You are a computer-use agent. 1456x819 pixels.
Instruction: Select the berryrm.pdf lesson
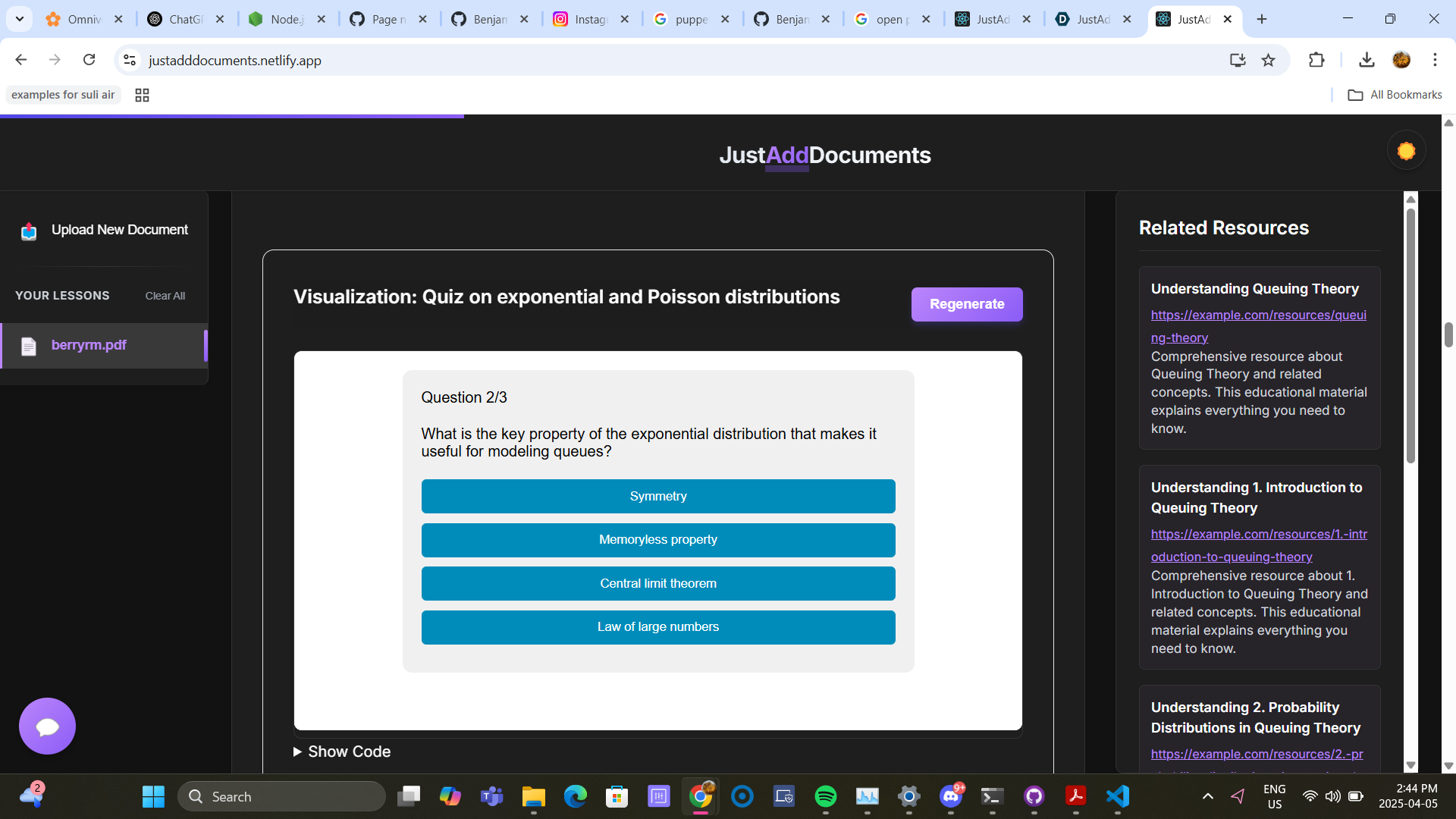[x=89, y=345]
